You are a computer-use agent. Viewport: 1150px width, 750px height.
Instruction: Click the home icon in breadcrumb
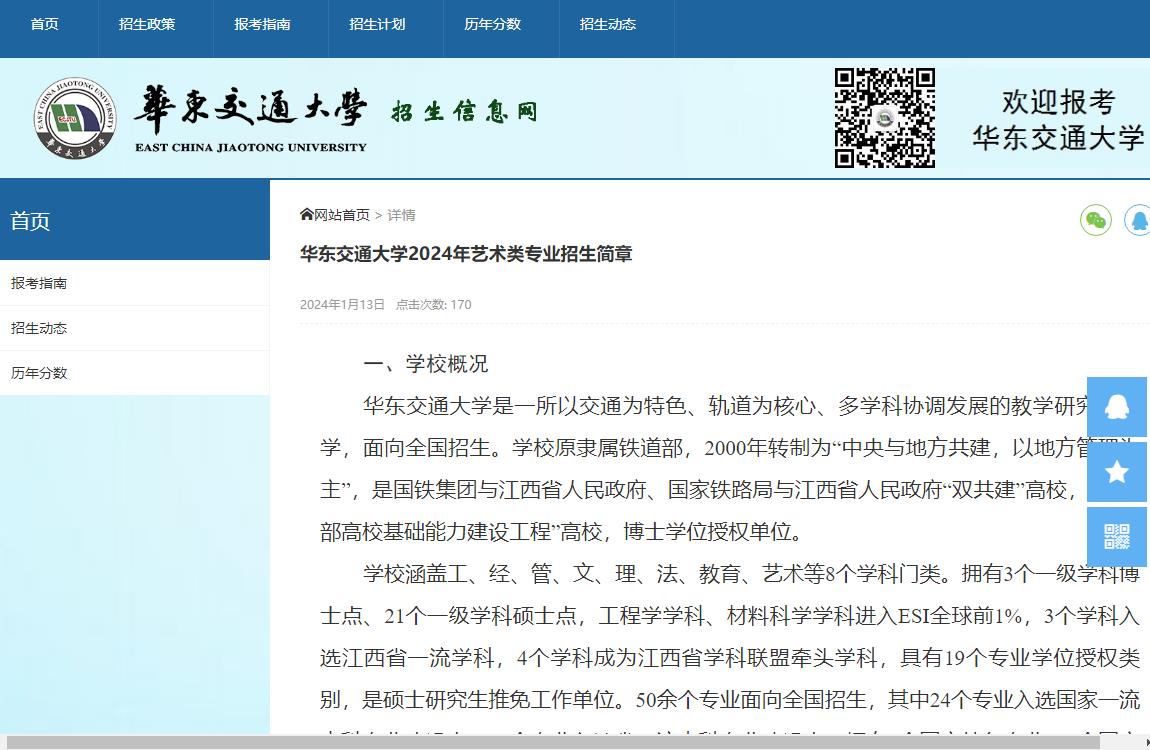click(x=307, y=215)
